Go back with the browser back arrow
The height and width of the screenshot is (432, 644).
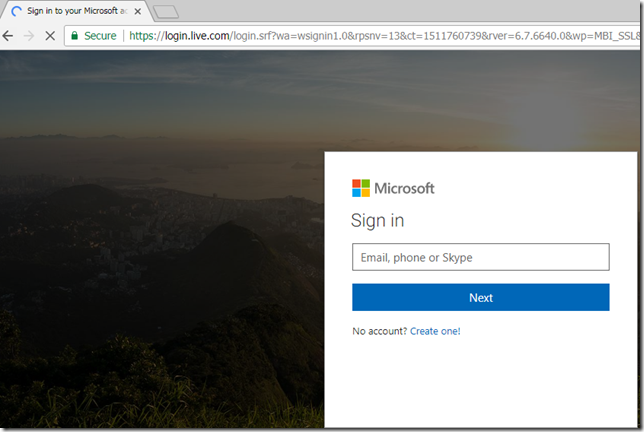pos(8,36)
